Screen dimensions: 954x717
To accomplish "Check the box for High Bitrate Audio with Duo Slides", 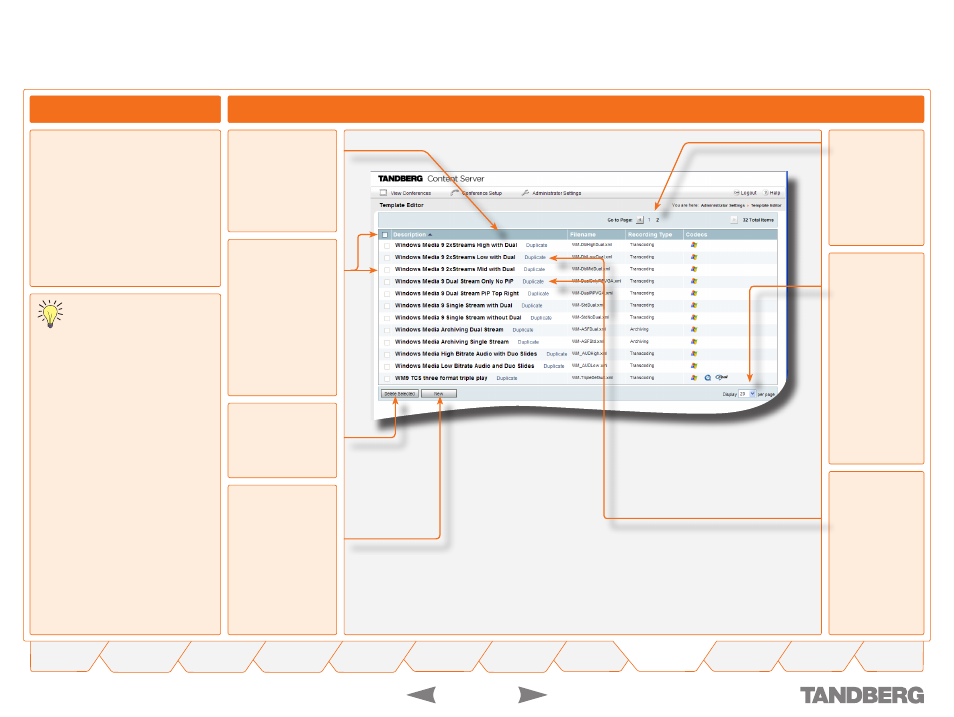I will tap(387, 354).
